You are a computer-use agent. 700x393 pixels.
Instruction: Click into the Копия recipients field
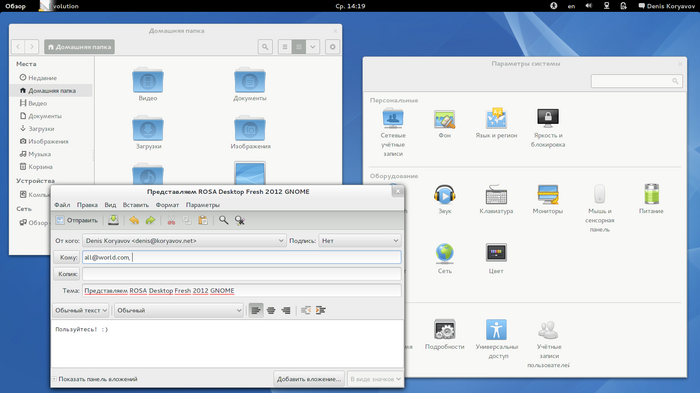[242, 274]
